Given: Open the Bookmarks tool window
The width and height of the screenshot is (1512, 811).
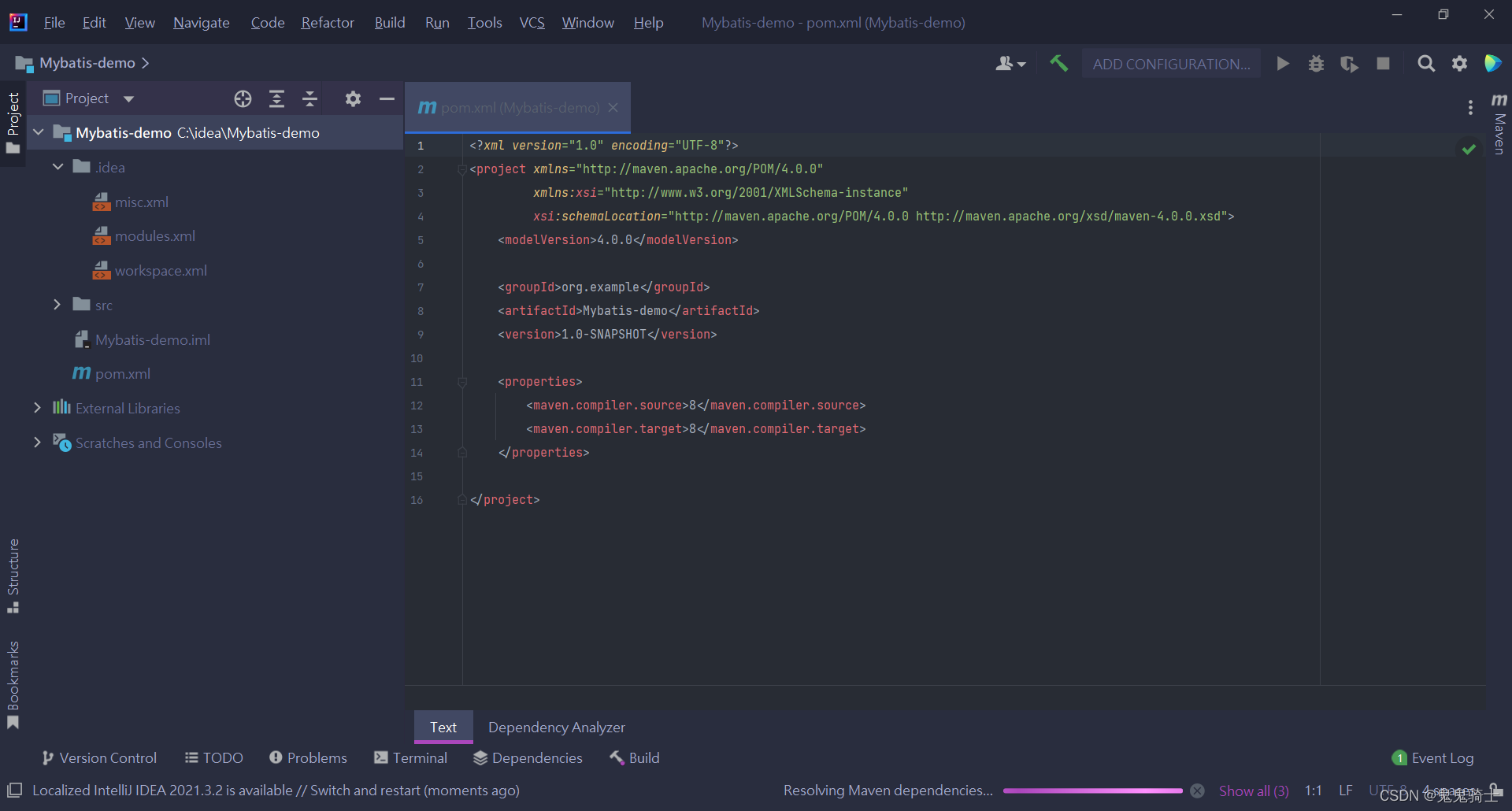Looking at the screenshot, I should pos(13,685).
